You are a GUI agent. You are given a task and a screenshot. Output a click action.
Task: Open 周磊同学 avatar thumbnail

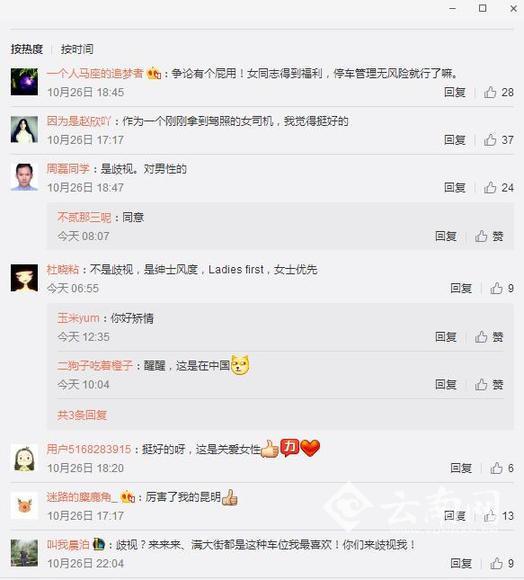[24, 177]
